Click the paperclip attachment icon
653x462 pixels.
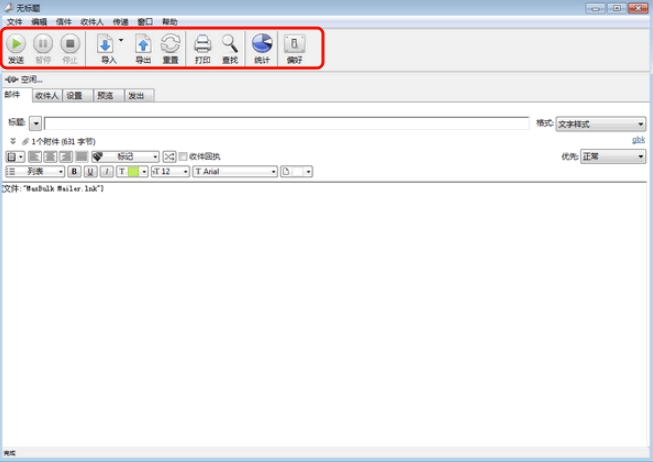(25, 142)
